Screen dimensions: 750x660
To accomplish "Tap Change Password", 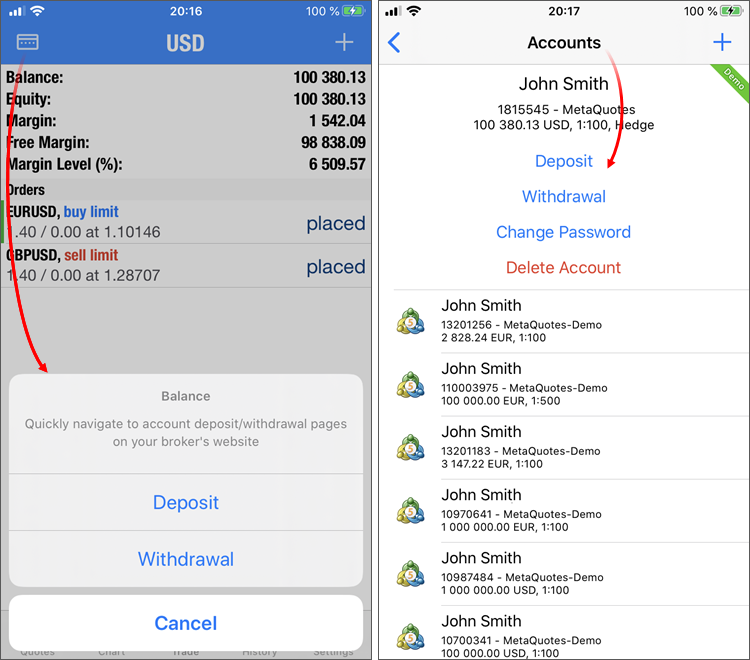I will tap(563, 232).
